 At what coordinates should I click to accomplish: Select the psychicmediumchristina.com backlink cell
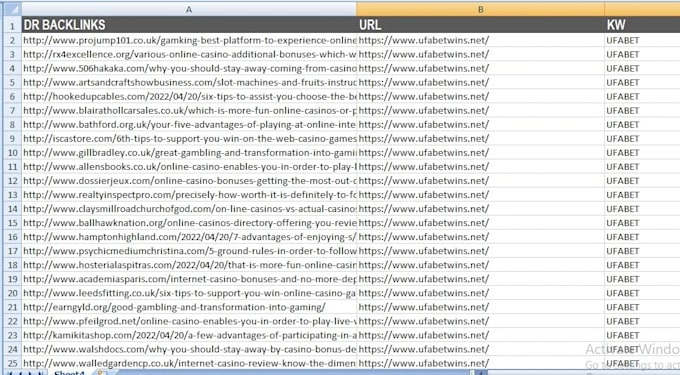189,251
